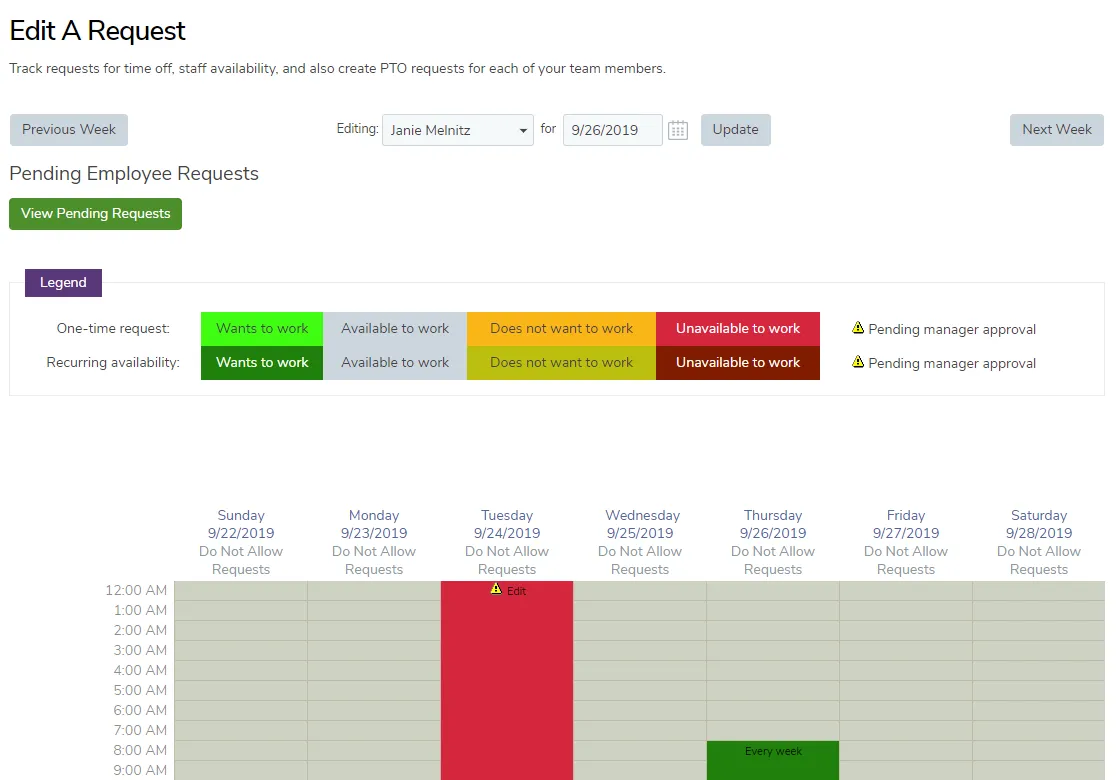Click one-time pending manager approval warning icon
This screenshot has width=1117, height=780.
[x=858, y=328]
